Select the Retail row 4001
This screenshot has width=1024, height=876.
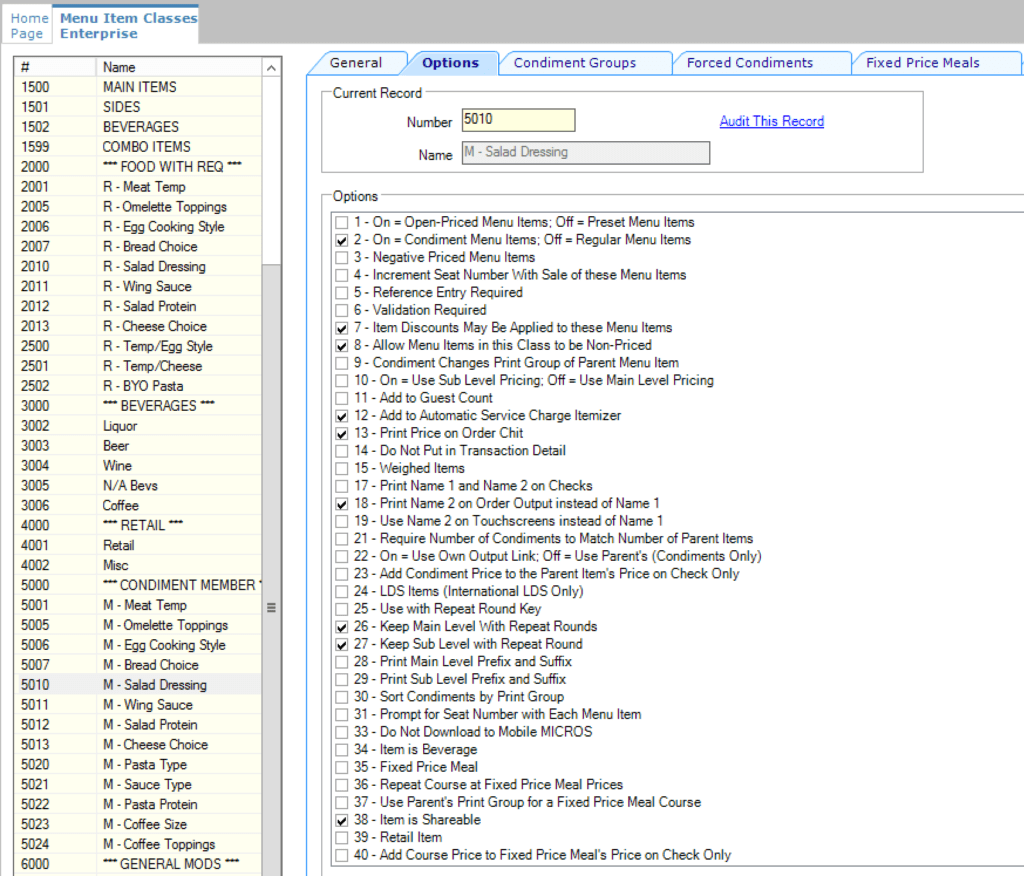click(x=138, y=545)
